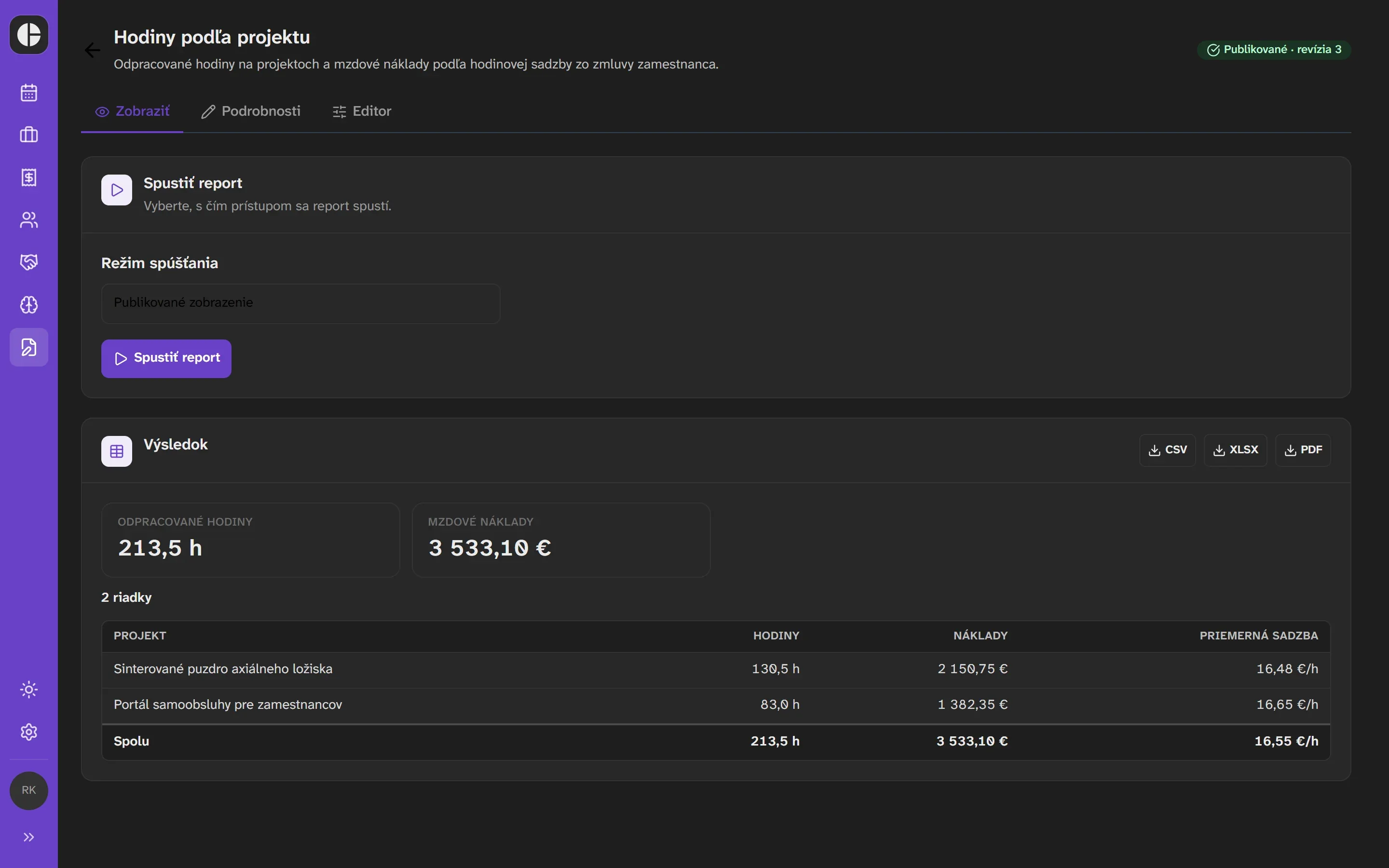Open the Režim spúšťania dropdown
Image resolution: width=1389 pixels, height=868 pixels.
pyautogui.click(x=301, y=303)
